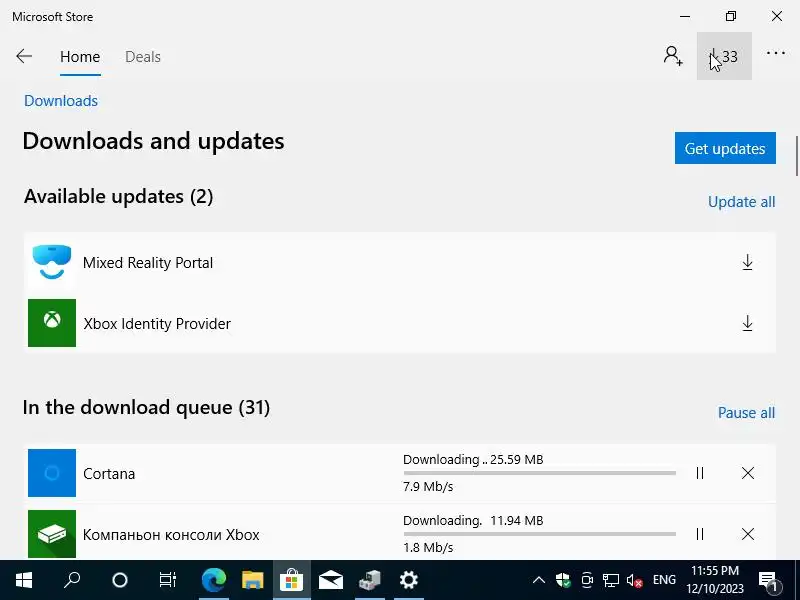The width and height of the screenshot is (800, 600).
Task: Open Xbox Identity Provider app icon
Action: (52, 323)
